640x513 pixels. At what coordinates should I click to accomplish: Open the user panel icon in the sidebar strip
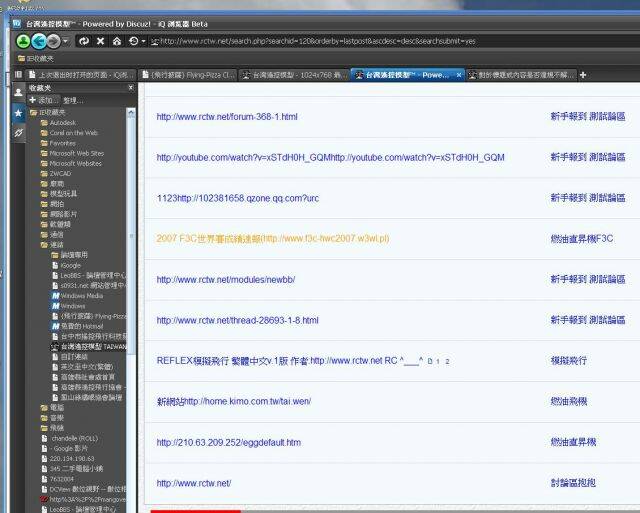tap(18, 92)
